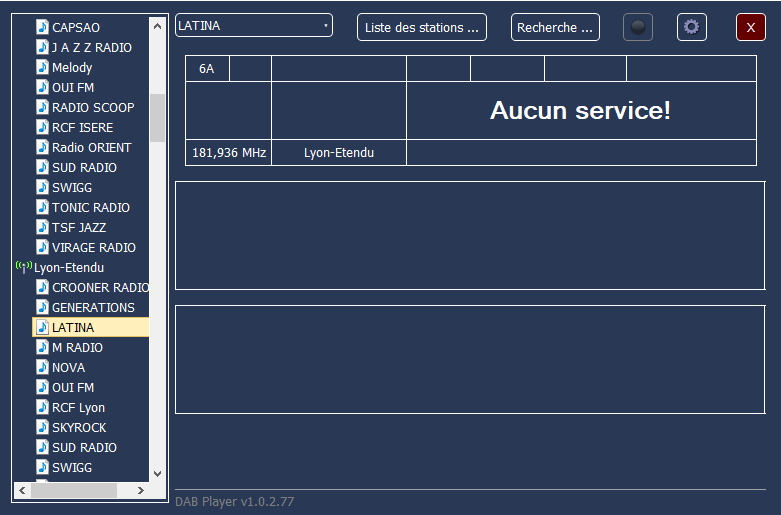This screenshot has width=781, height=515.
Task: Click the DAB Player v1.0.2.77 version label
Action: pyautogui.click(x=235, y=501)
